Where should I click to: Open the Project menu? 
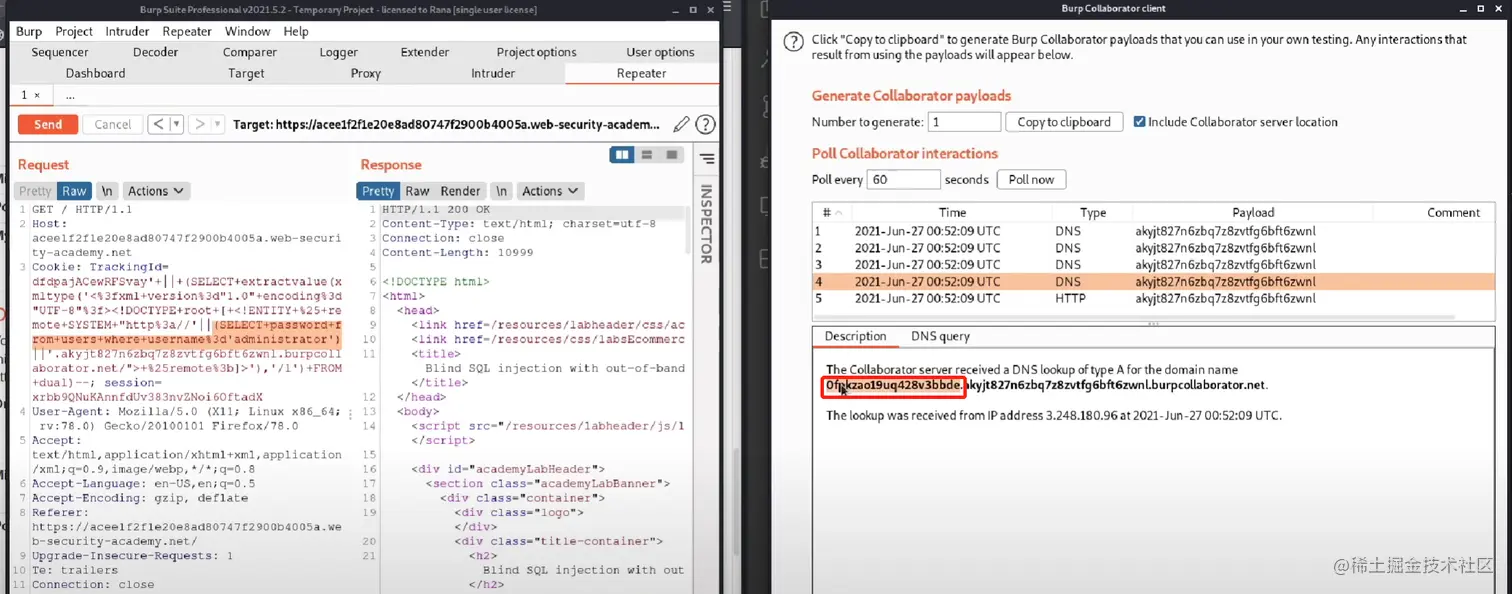74,31
